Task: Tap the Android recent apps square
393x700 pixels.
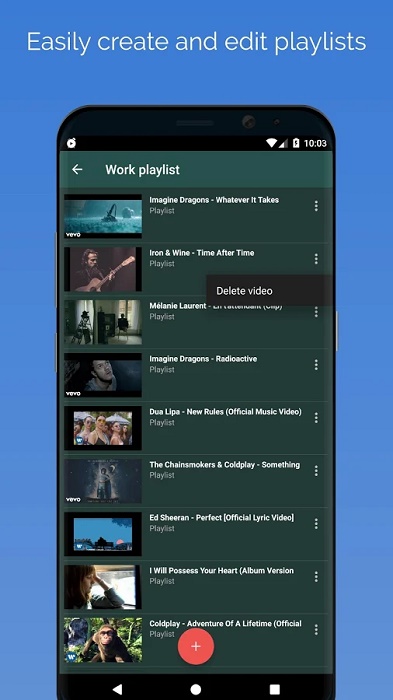Action: (x=275, y=689)
